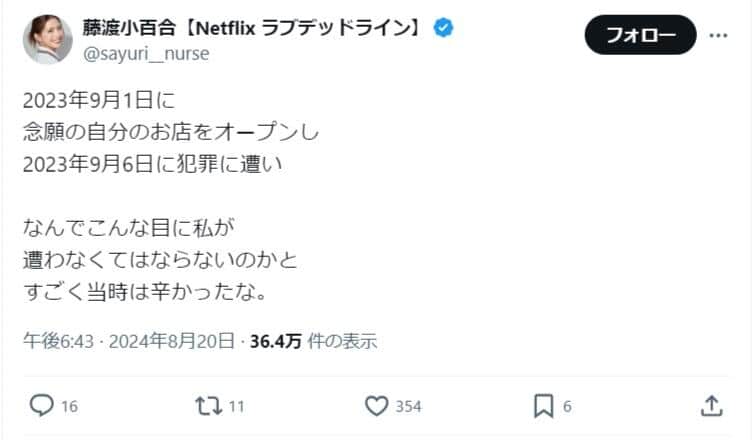753x440 pixels.
Task: Click the repost count 11
Action: (236, 407)
